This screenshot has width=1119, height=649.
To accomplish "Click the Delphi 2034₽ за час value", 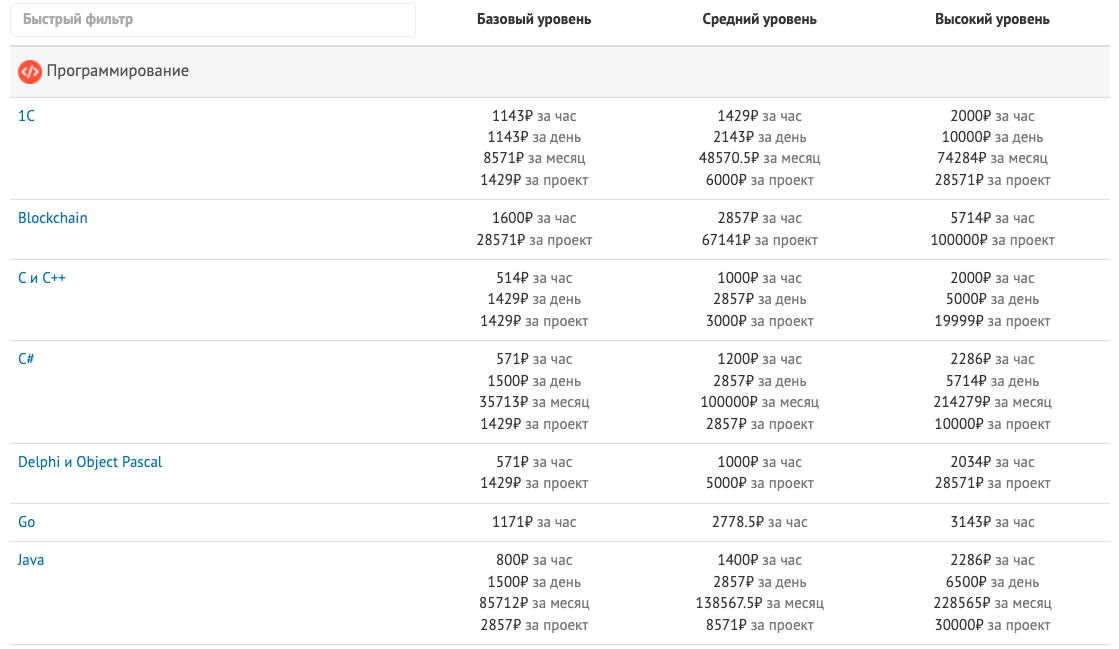I will pos(992,462).
